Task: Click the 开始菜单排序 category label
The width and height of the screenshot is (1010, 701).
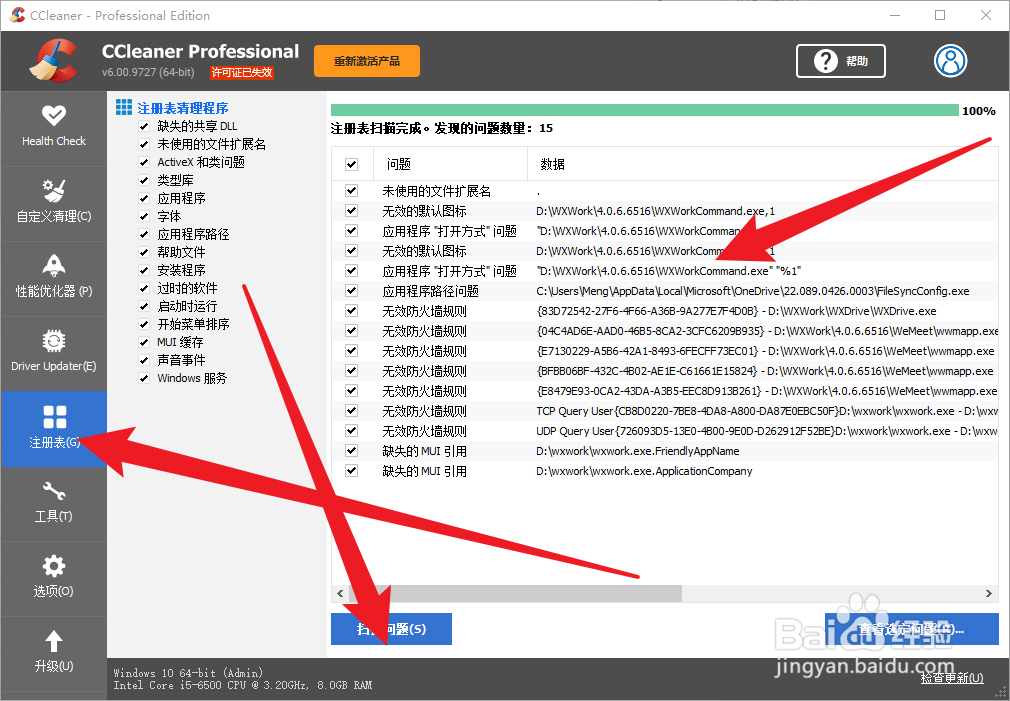Action: 193,324
